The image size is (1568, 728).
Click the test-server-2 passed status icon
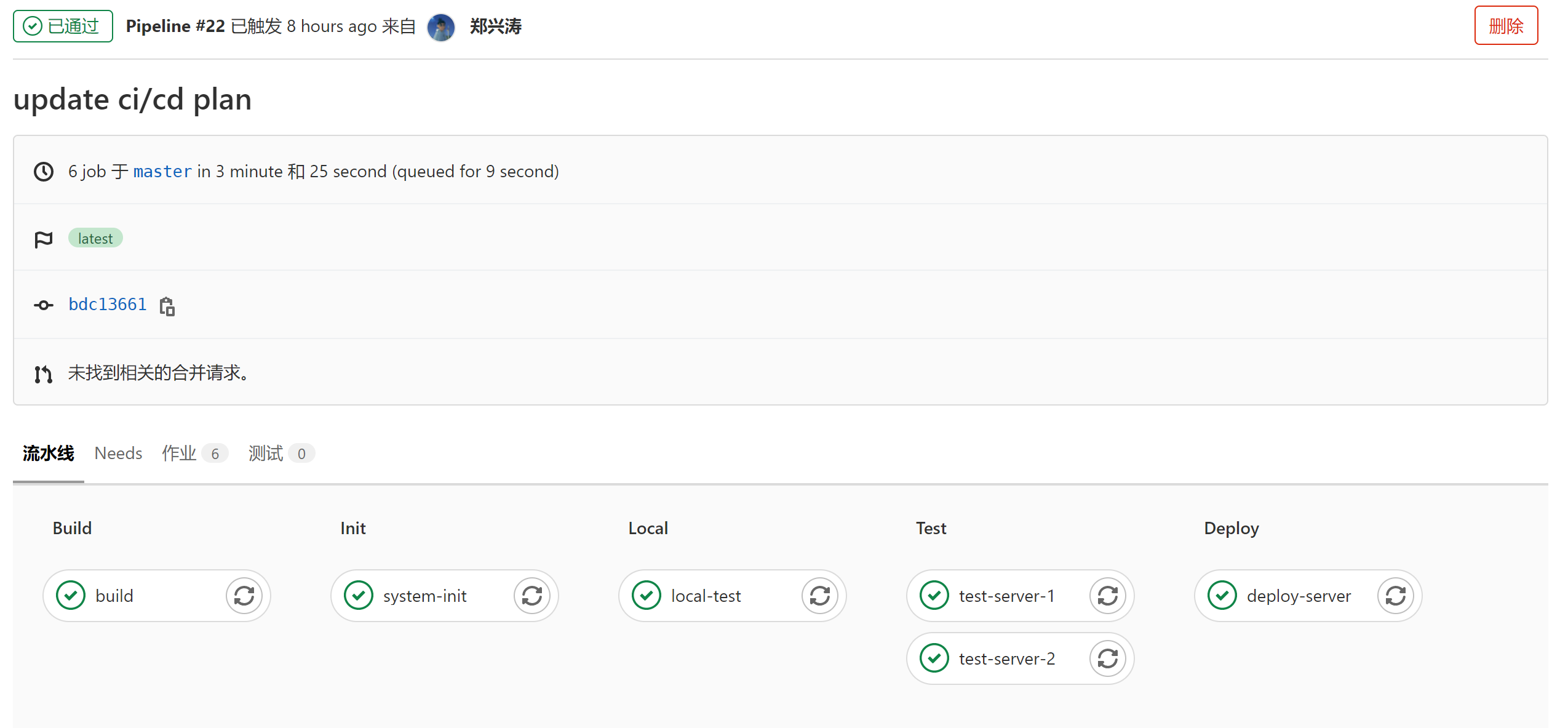click(934, 658)
